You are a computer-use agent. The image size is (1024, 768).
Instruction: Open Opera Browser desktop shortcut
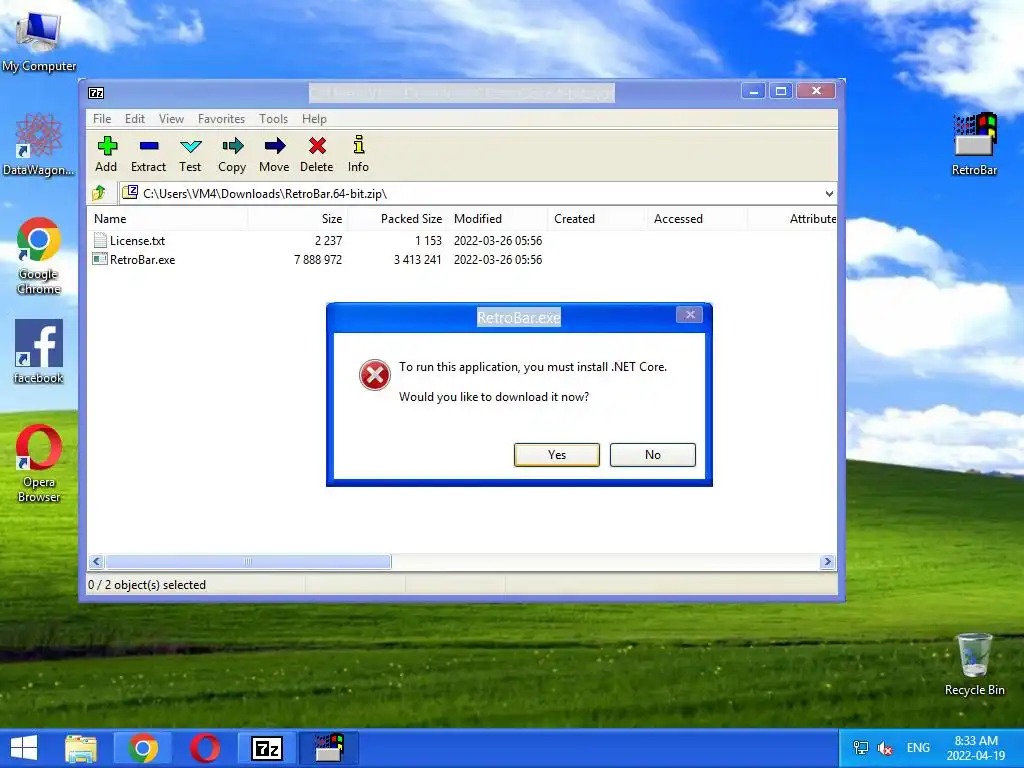[x=39, y=464]
